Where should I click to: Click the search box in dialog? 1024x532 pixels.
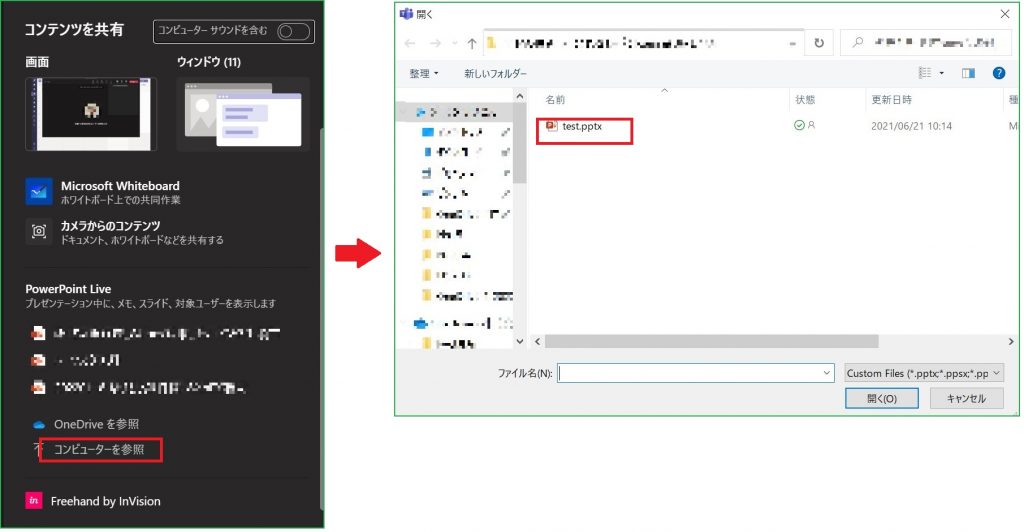928,43
